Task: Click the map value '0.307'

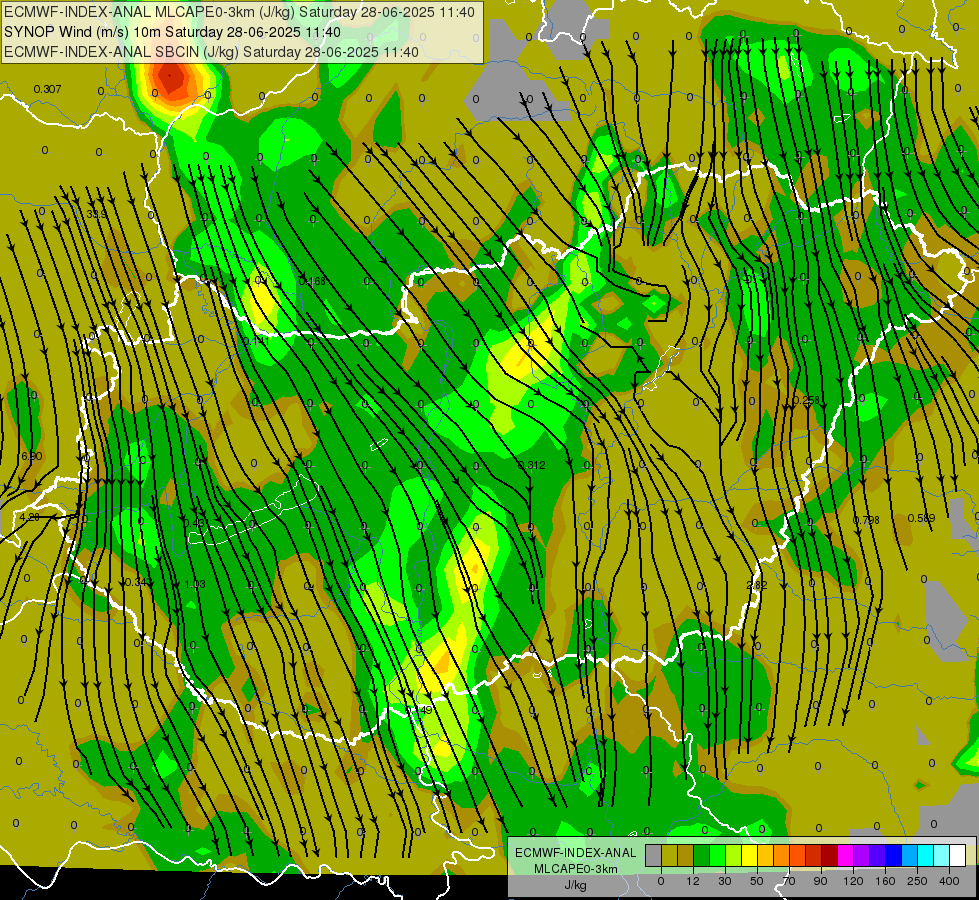Action: coord(47,89)
